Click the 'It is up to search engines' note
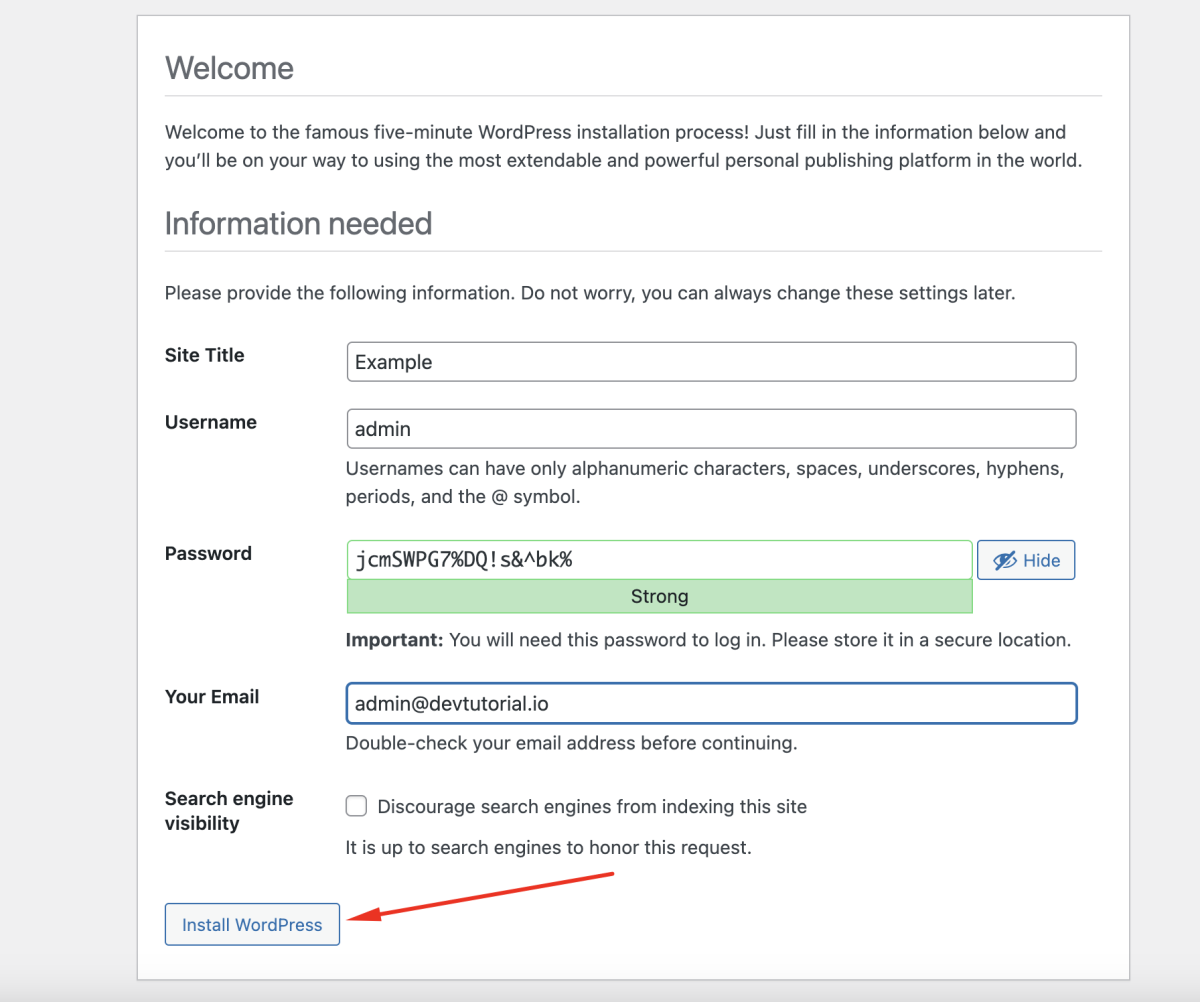1200x1002 pixels. tap(548, 848)
